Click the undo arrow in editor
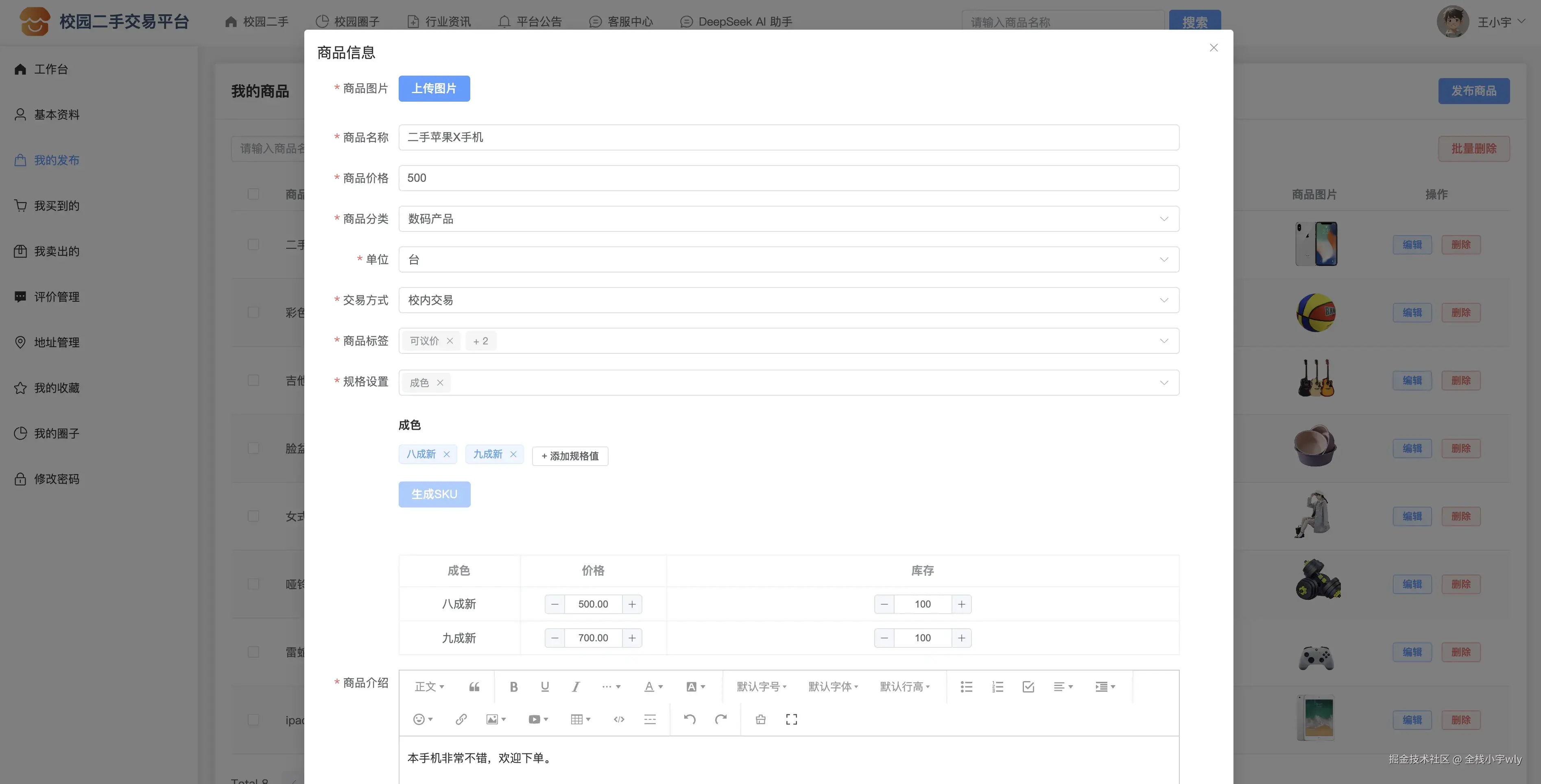The width and height of the screenshot is (1541, 784). click(689, 719)
